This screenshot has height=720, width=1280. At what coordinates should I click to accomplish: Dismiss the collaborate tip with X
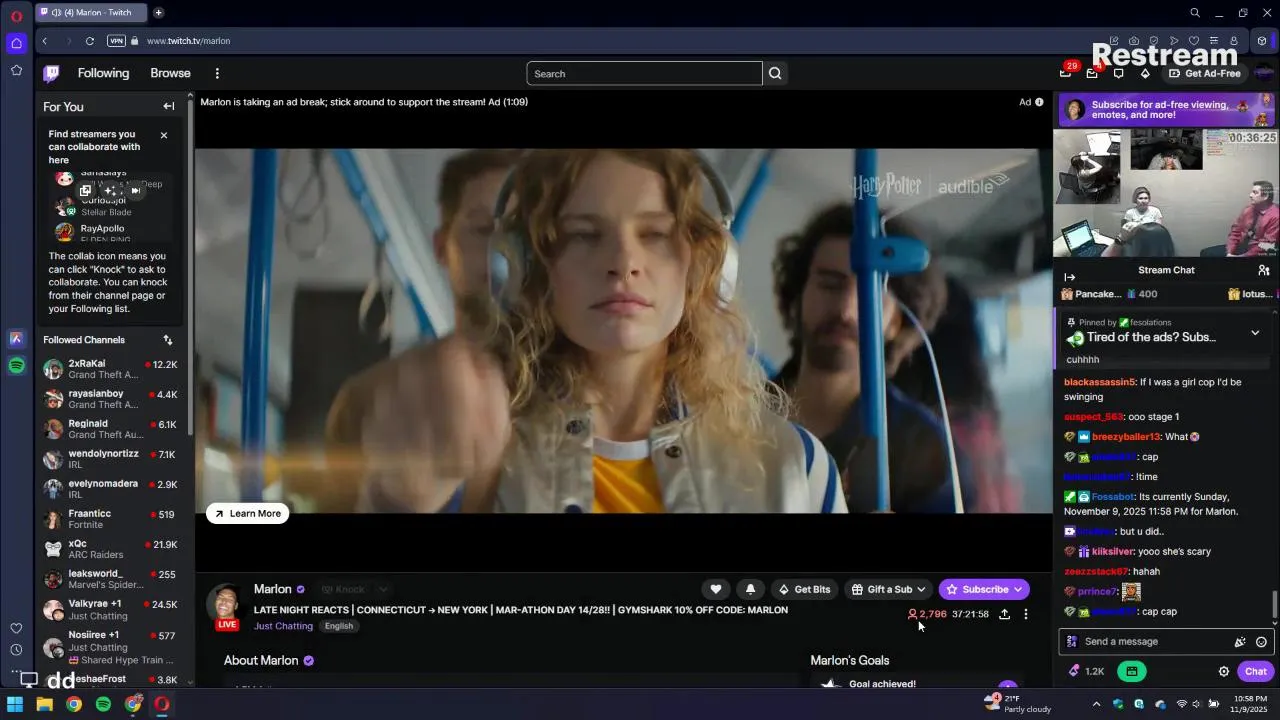164,135
